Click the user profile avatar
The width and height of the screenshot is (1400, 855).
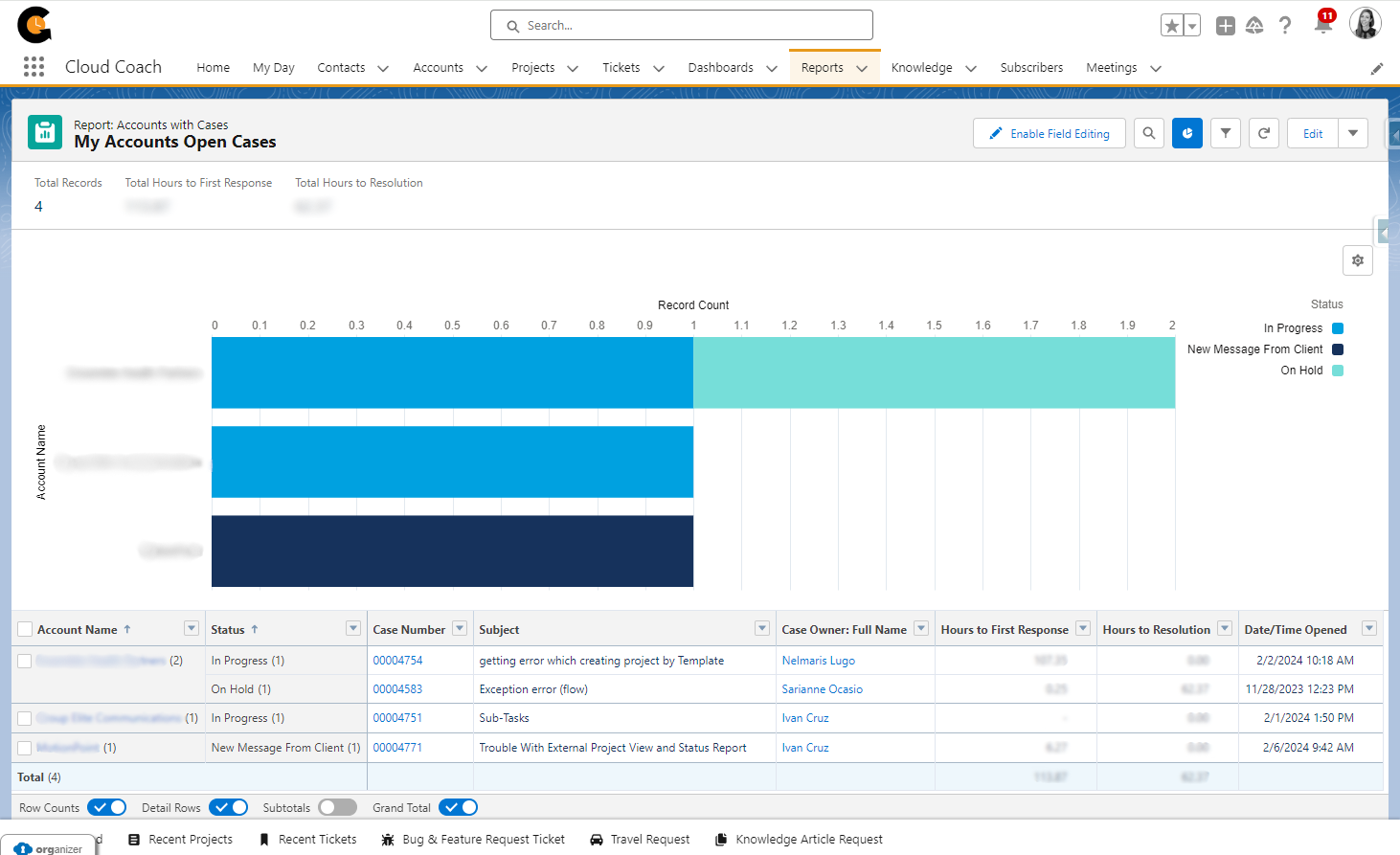(x=1366, y=24)
